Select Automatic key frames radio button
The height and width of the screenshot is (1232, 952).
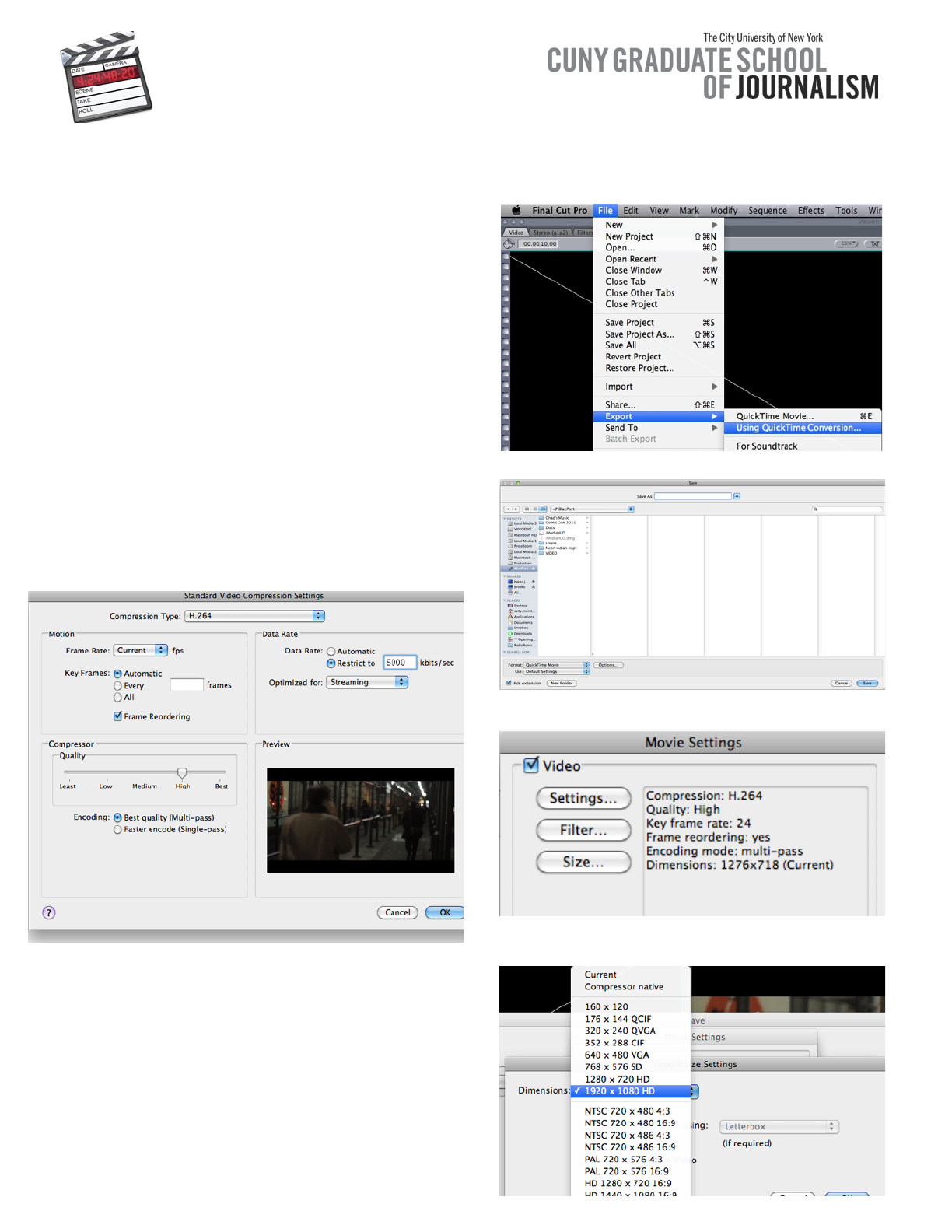tap(117, 674)
